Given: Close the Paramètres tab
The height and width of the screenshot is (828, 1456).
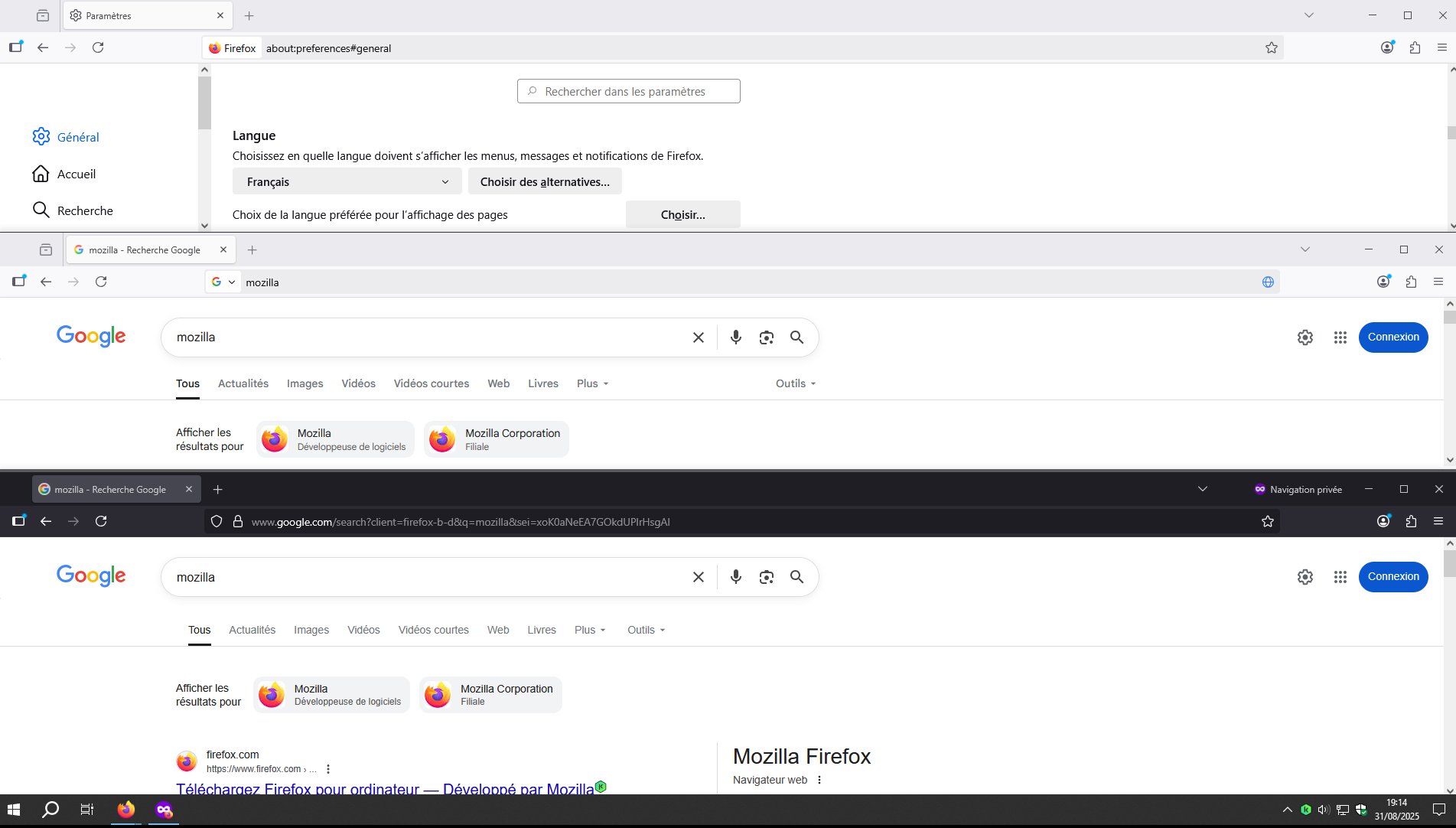Looking at the screenshot, I should click(220, 15).
